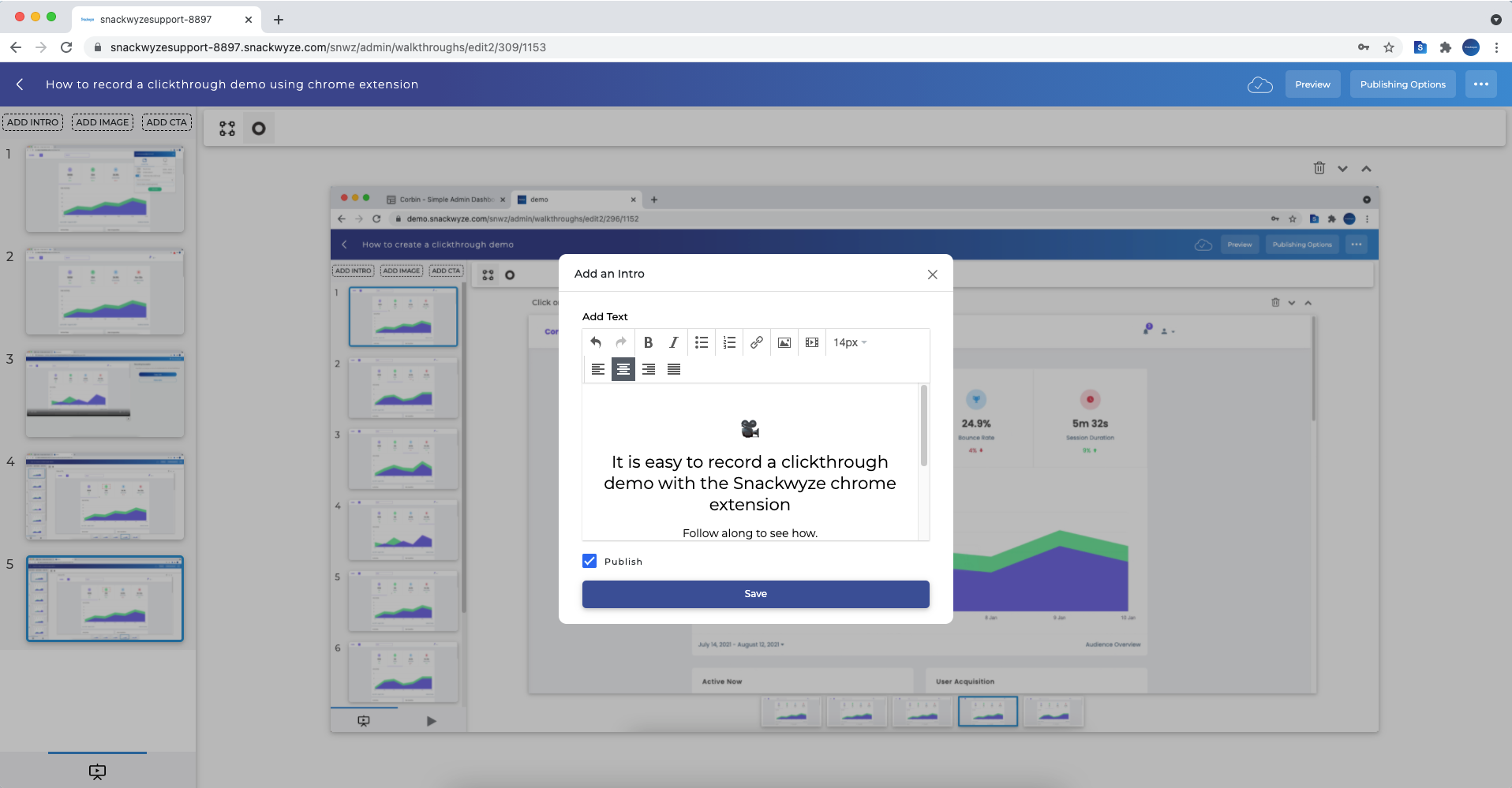The height and width of the screenshot is (788, 1512).
Task: Insert a bulleted list
Action: (x=702, y=342)
